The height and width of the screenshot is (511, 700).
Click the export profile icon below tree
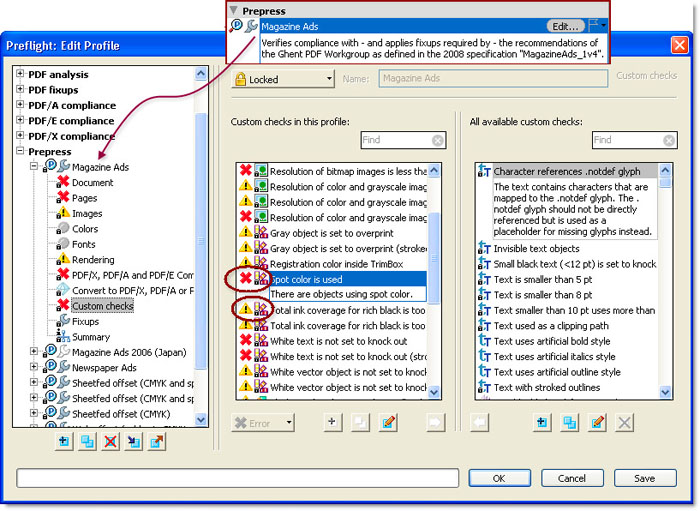click(x=157, y=441)
